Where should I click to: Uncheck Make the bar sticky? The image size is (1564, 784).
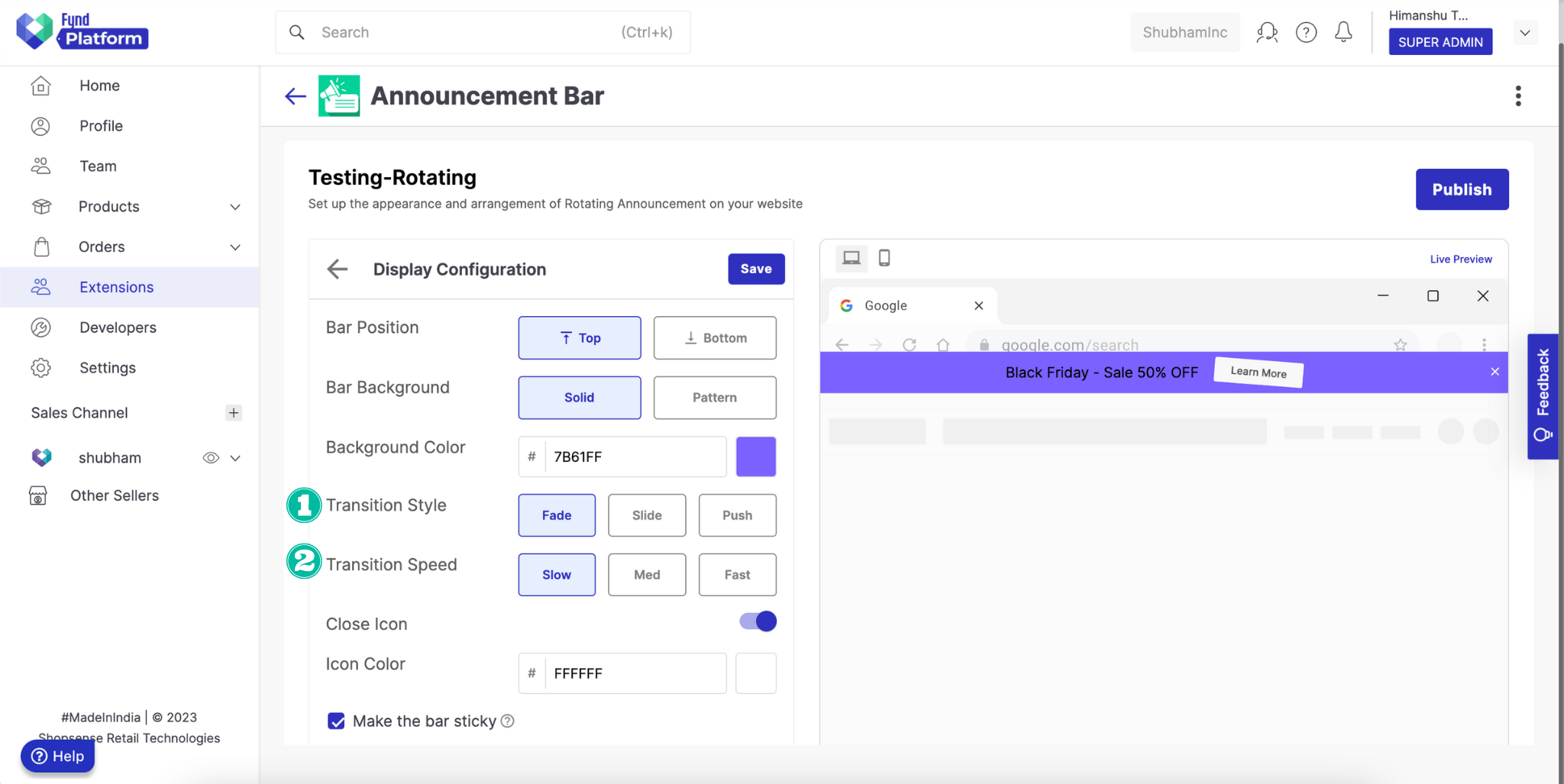point(336,721)
